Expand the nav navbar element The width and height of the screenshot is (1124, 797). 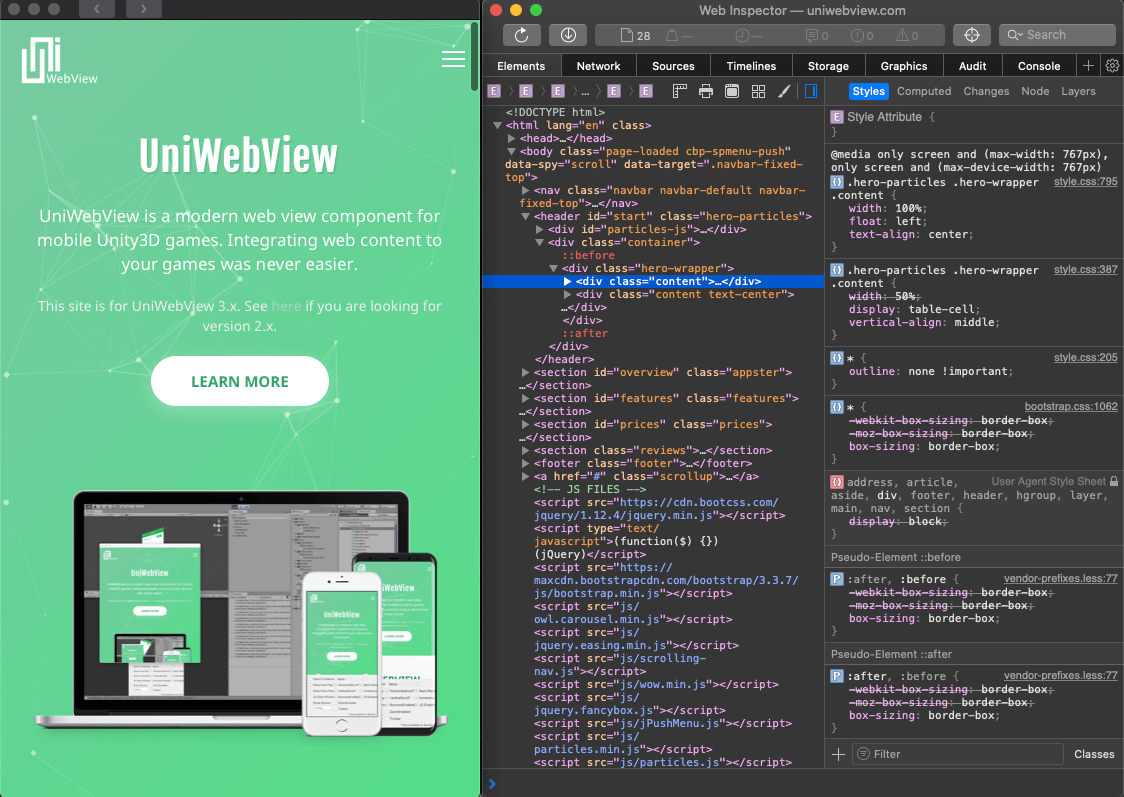(x=526, y=190)
